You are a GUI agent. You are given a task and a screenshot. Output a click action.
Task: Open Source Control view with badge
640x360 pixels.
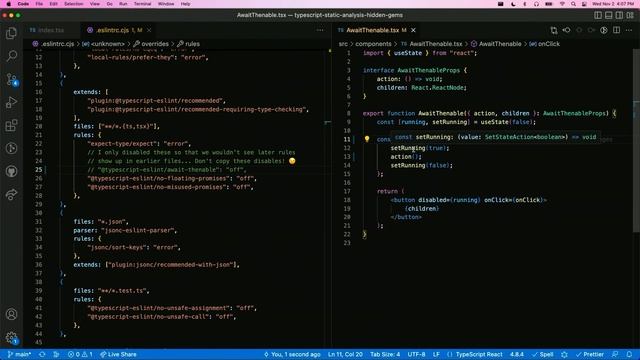(x=11, y=79)
